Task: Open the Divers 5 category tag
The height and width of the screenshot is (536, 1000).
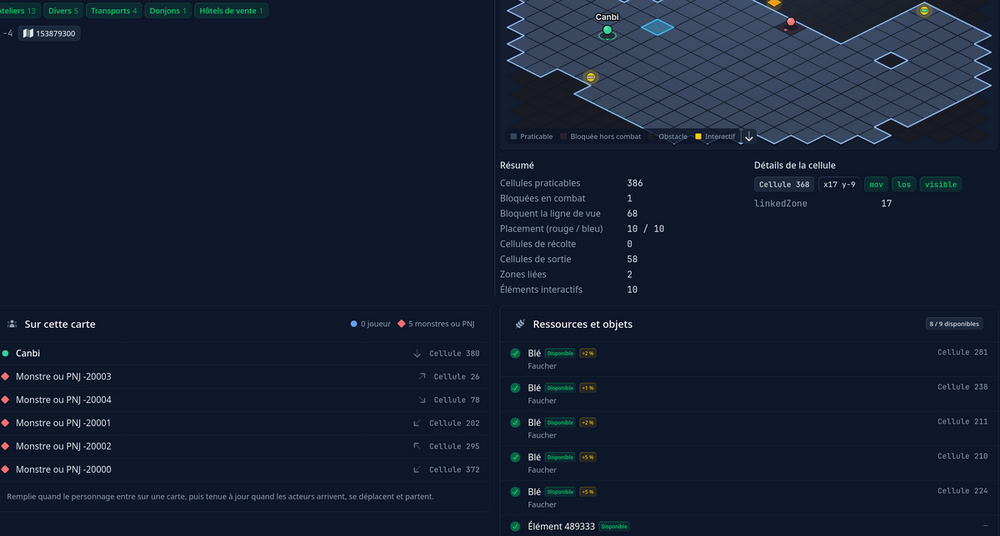Action: 63,11
